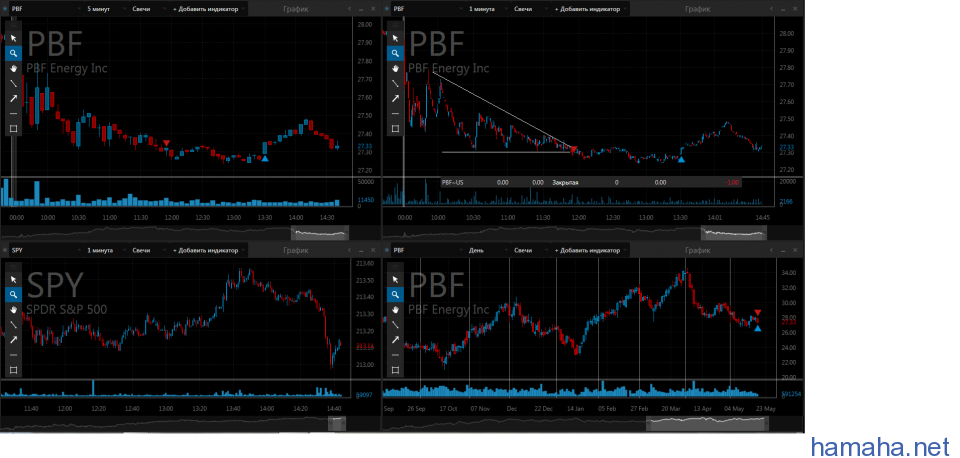Click 'График' title tab of PBF 1-minute chart
Image resolution: width=960 pixels, height=458 pixels.
(x=697, y=9)
